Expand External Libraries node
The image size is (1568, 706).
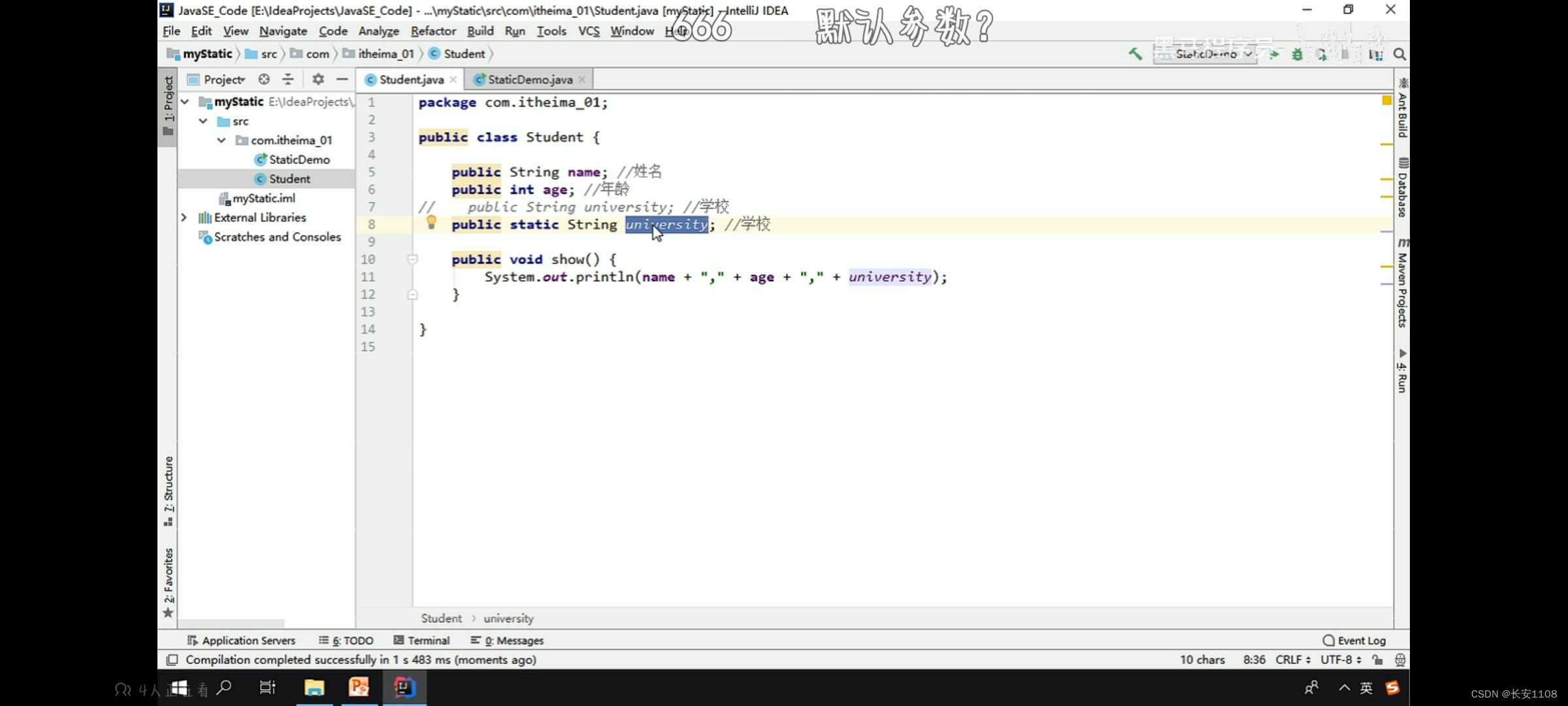(184, 218)
